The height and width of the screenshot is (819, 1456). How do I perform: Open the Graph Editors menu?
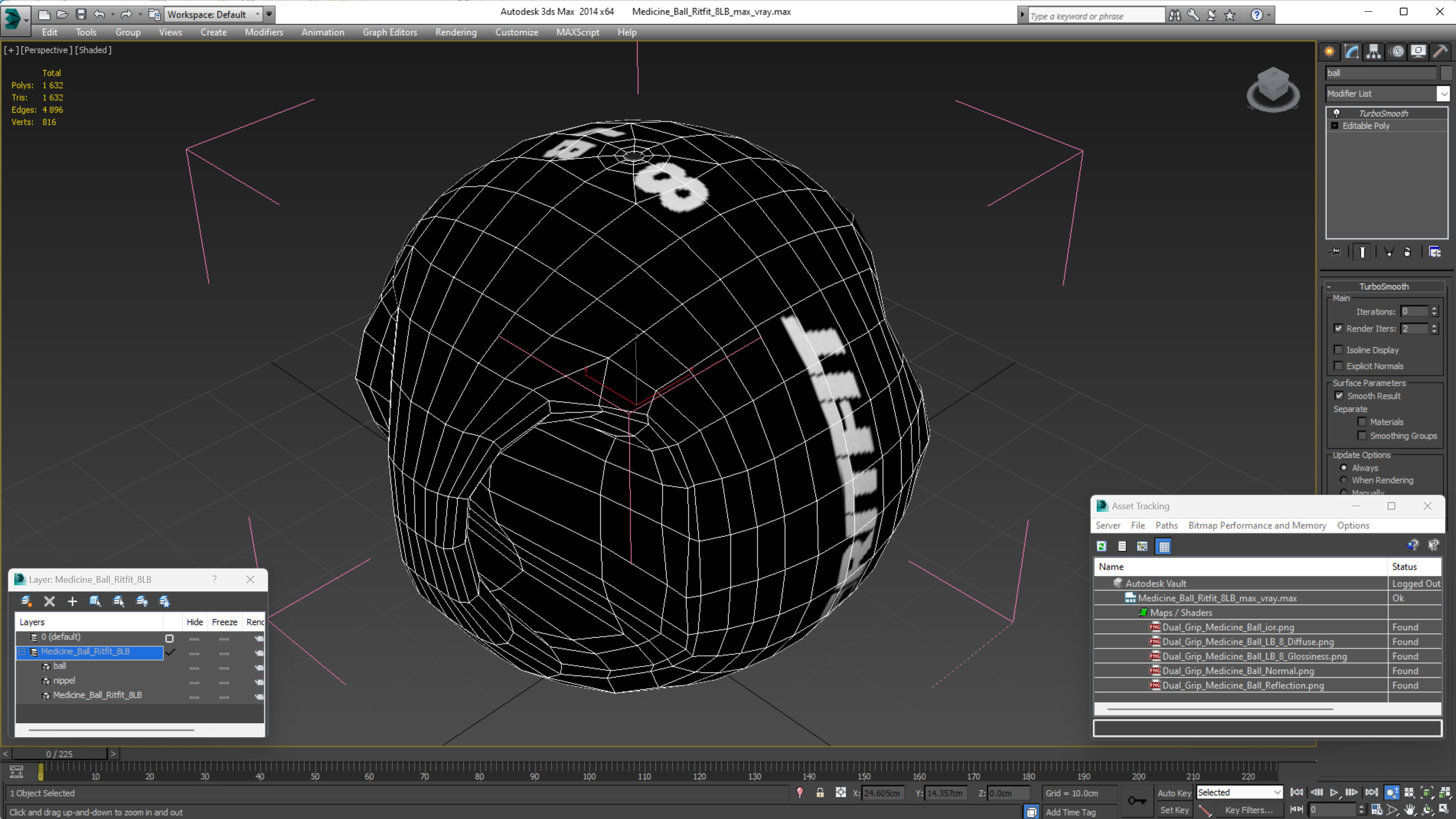389,32
